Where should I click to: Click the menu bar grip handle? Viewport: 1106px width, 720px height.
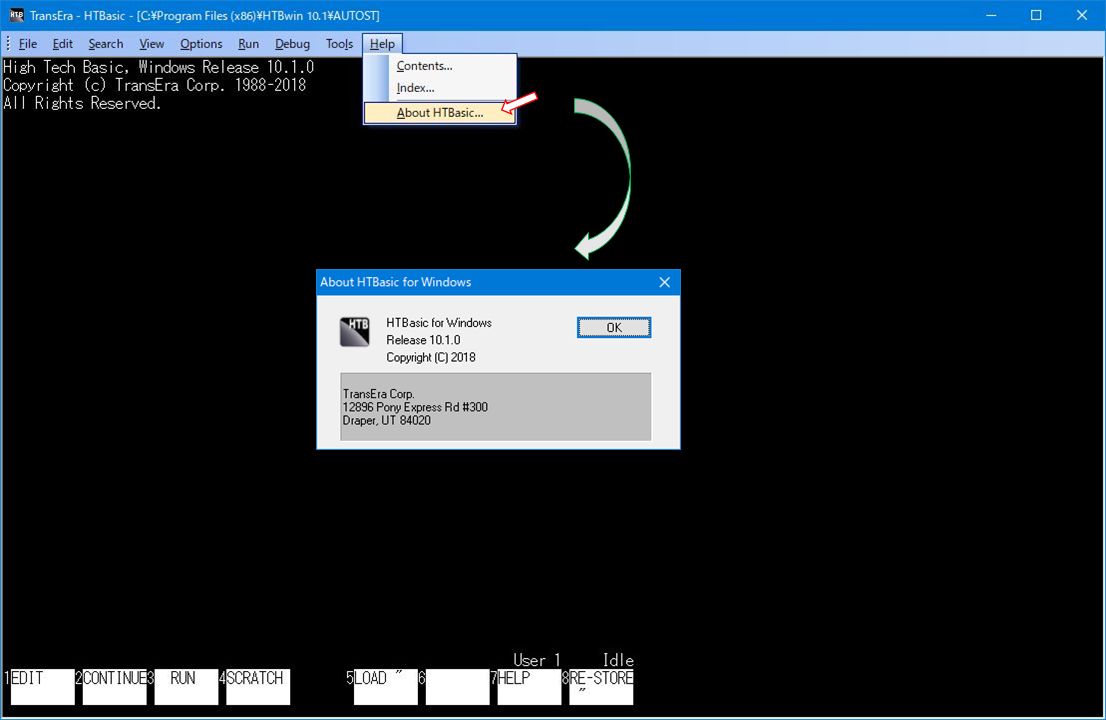(8, 44)
